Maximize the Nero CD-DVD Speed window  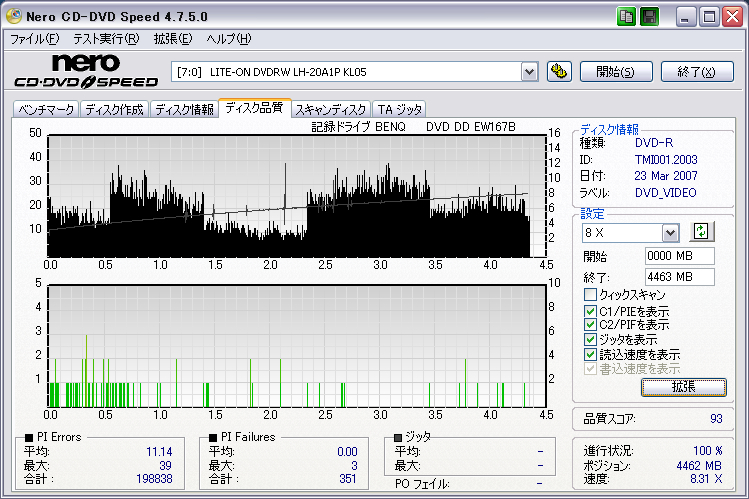point(709,17)
